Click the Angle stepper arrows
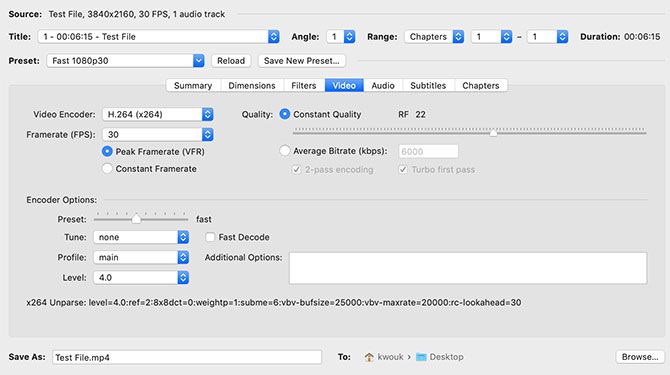Screen dimensions: 670x375 click(349, 37)
